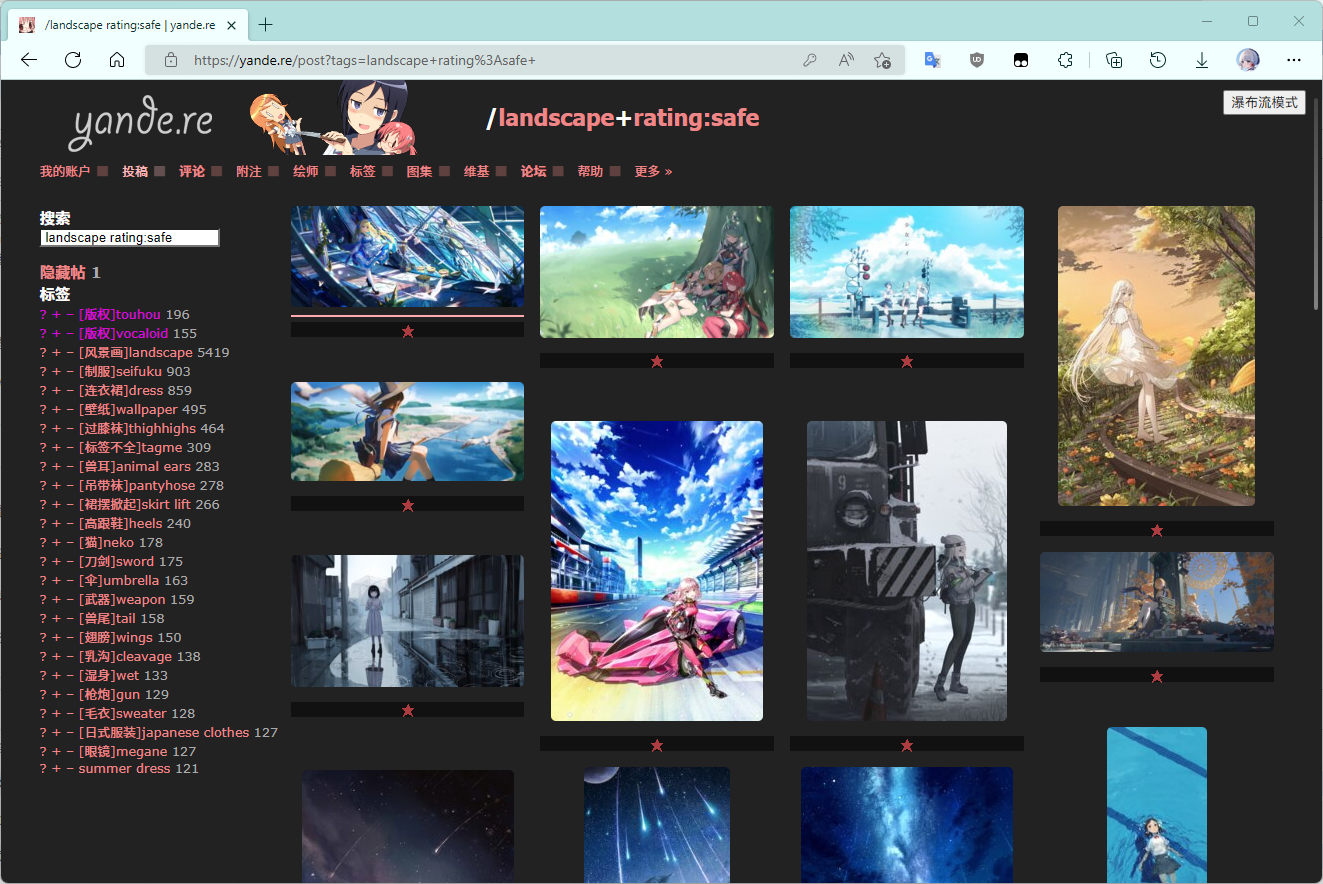This screenshot has height=884, width=1323.
Task: Expand the 维基 submenu square
Action: click(502, 171)
